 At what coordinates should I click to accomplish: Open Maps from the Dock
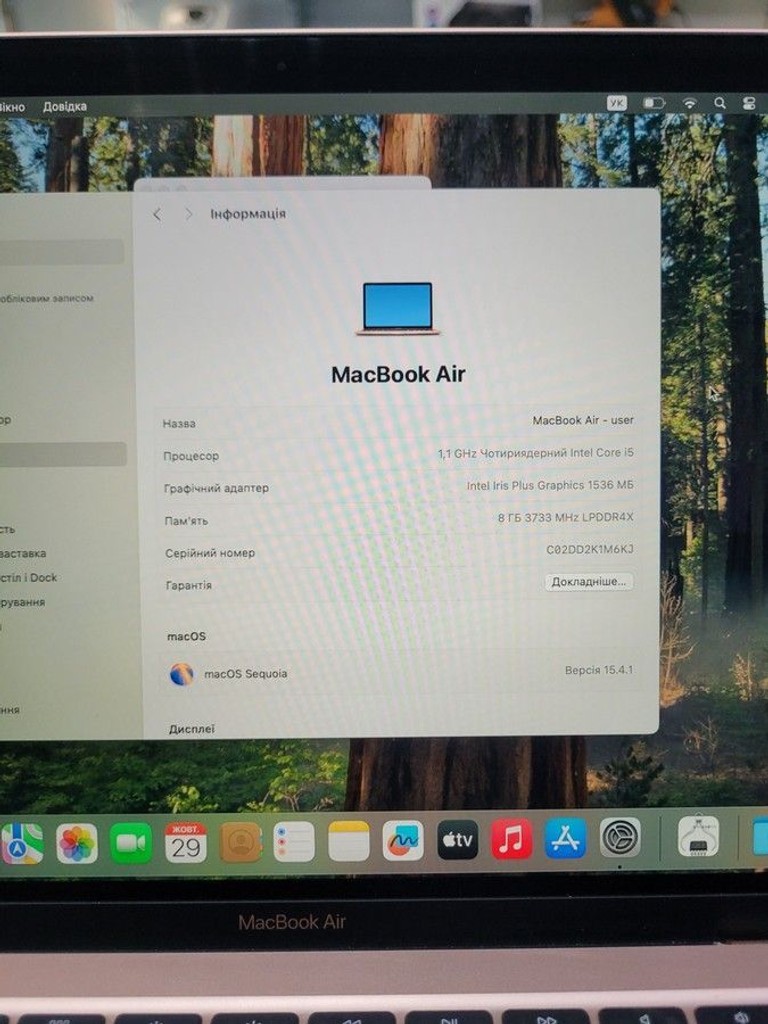point(21,843)
